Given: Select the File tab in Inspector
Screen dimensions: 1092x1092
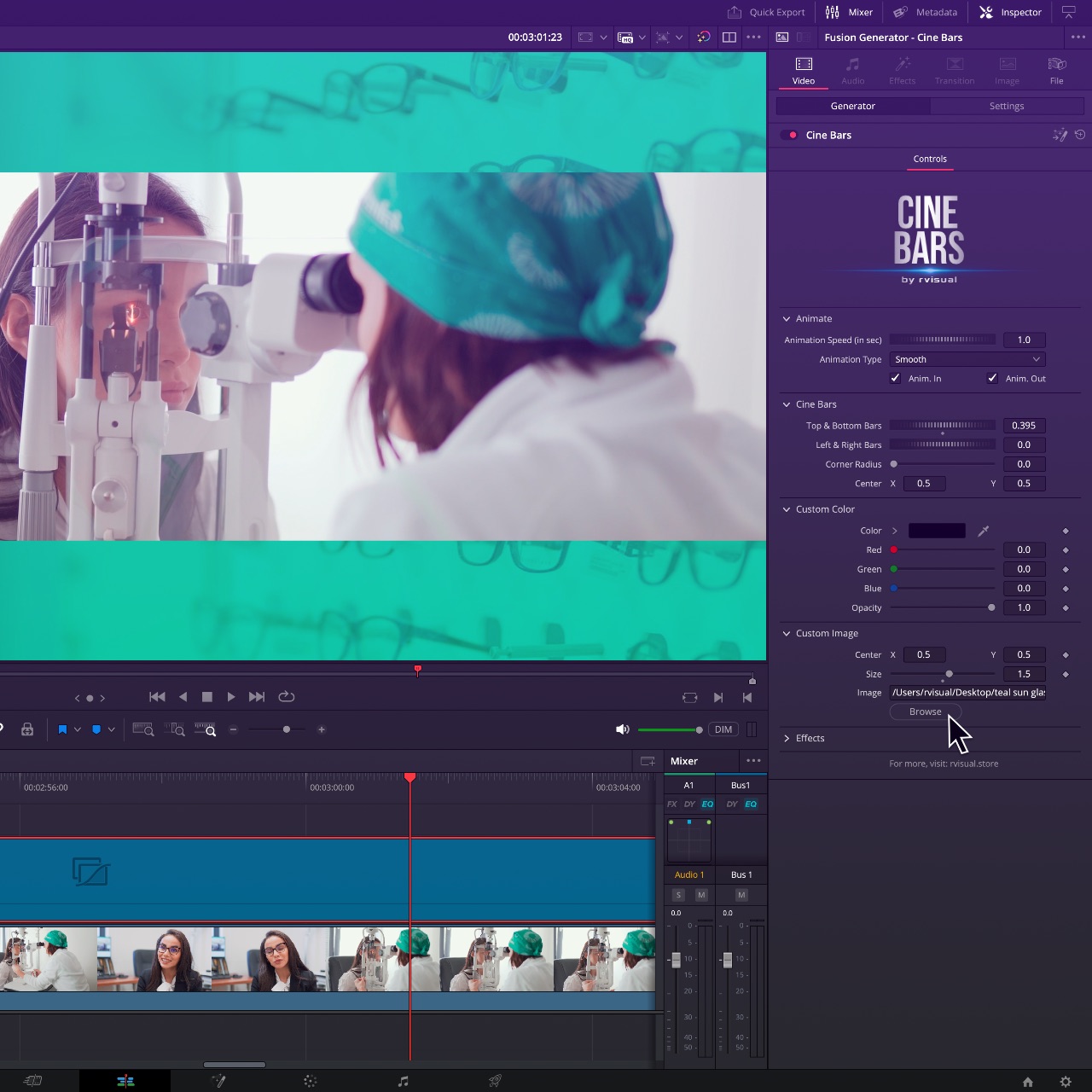Looking at the screenshot, I should coord(1056,71).
